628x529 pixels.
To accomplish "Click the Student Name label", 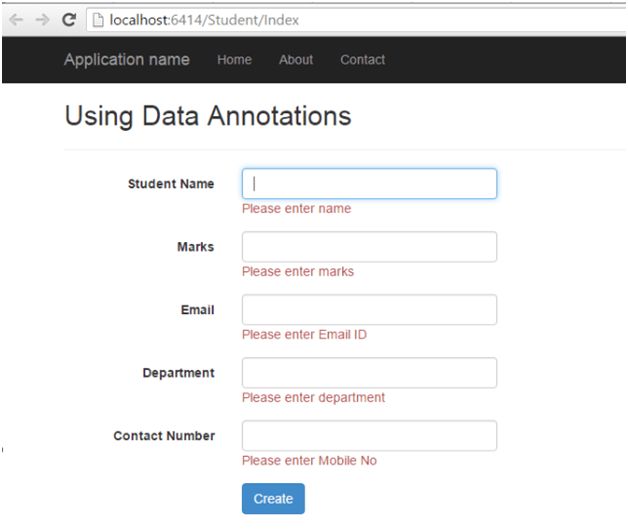I will point(171,184).
